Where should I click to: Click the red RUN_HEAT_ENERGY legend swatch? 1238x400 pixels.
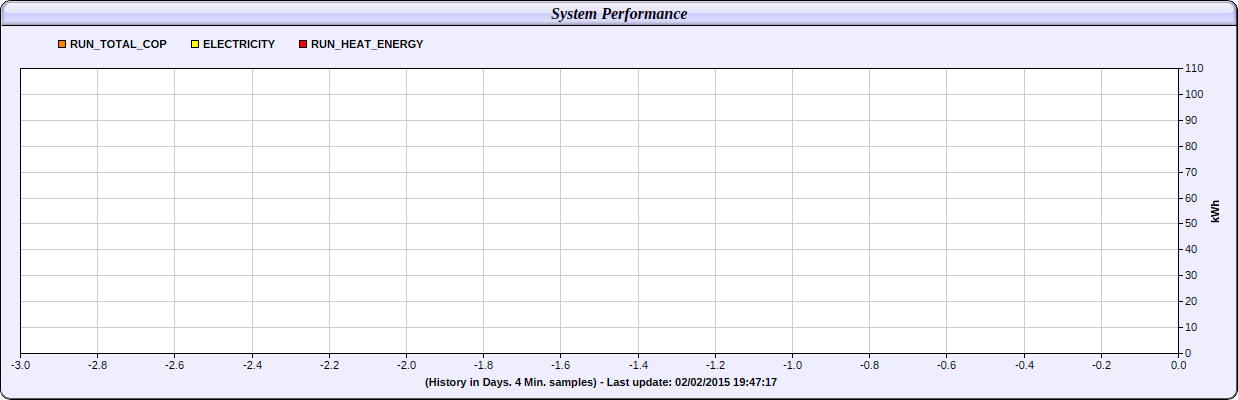pos(303,44)
